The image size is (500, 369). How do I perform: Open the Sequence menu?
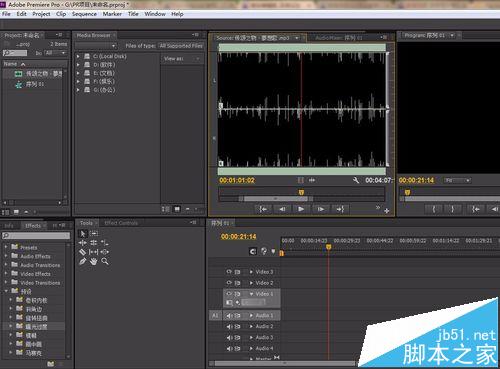coord(84,14)
